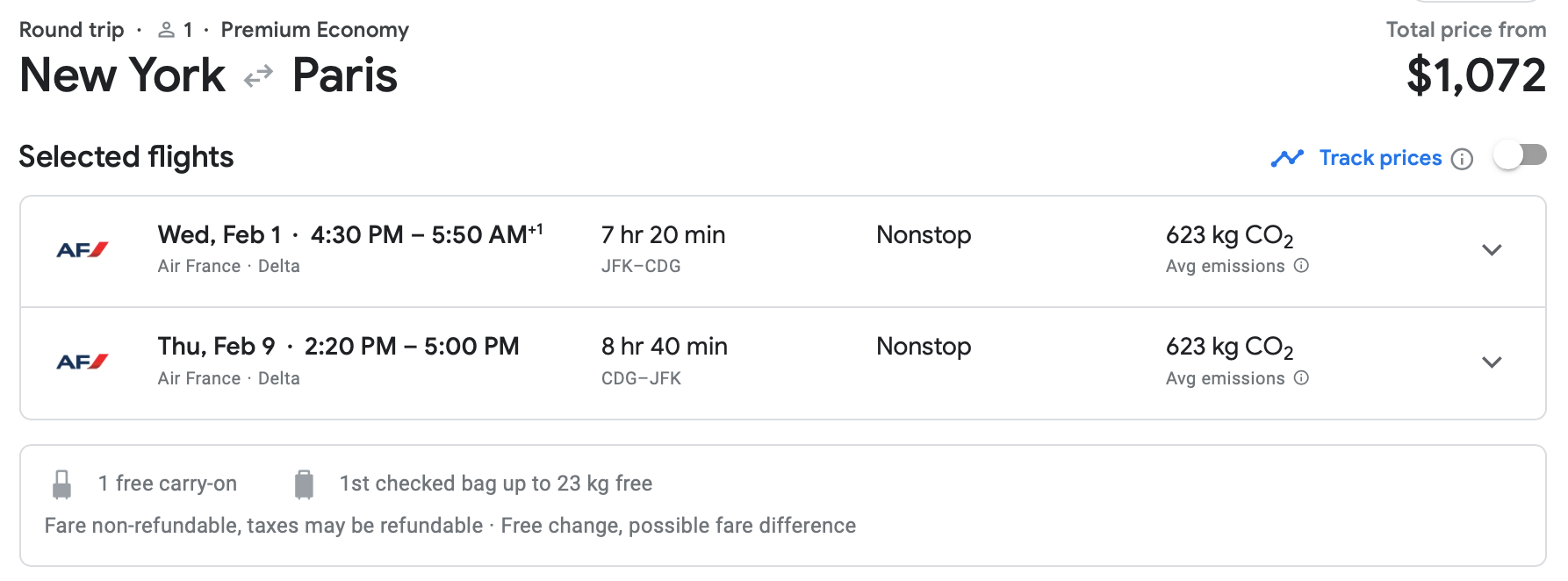
Task: Click the Track prices link text
Action: click(1380, 158)
